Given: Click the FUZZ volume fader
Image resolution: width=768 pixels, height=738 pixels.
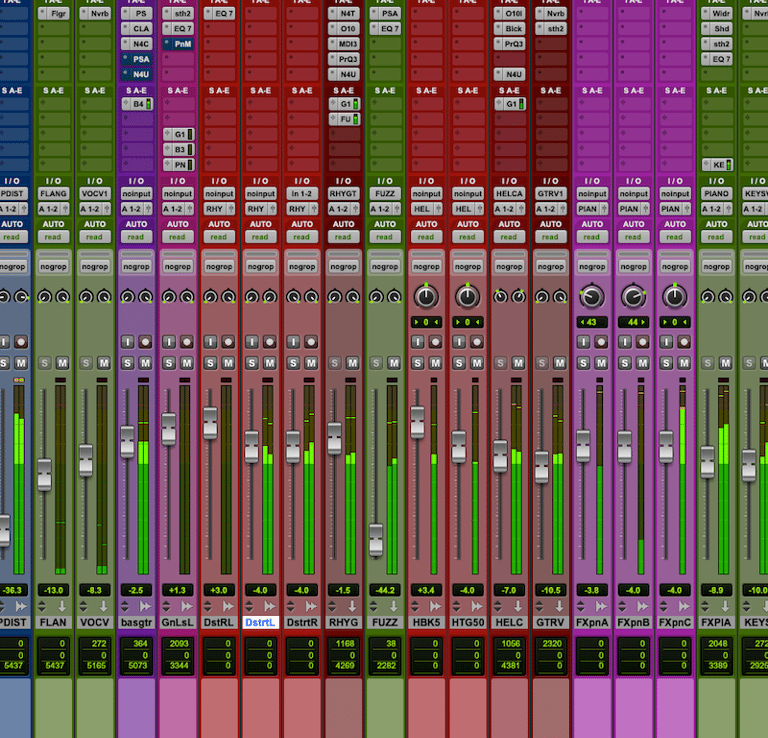Looking at the screenshot, I should (376, 540).
